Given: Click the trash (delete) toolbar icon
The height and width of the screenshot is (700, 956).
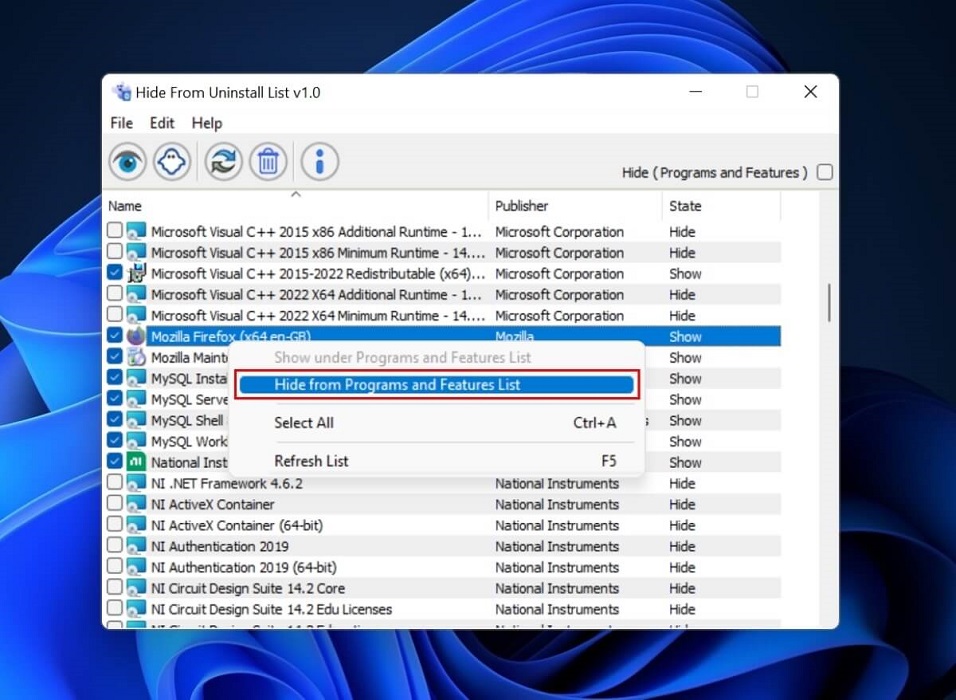Looking at the screenshot, I should point(268,160).
